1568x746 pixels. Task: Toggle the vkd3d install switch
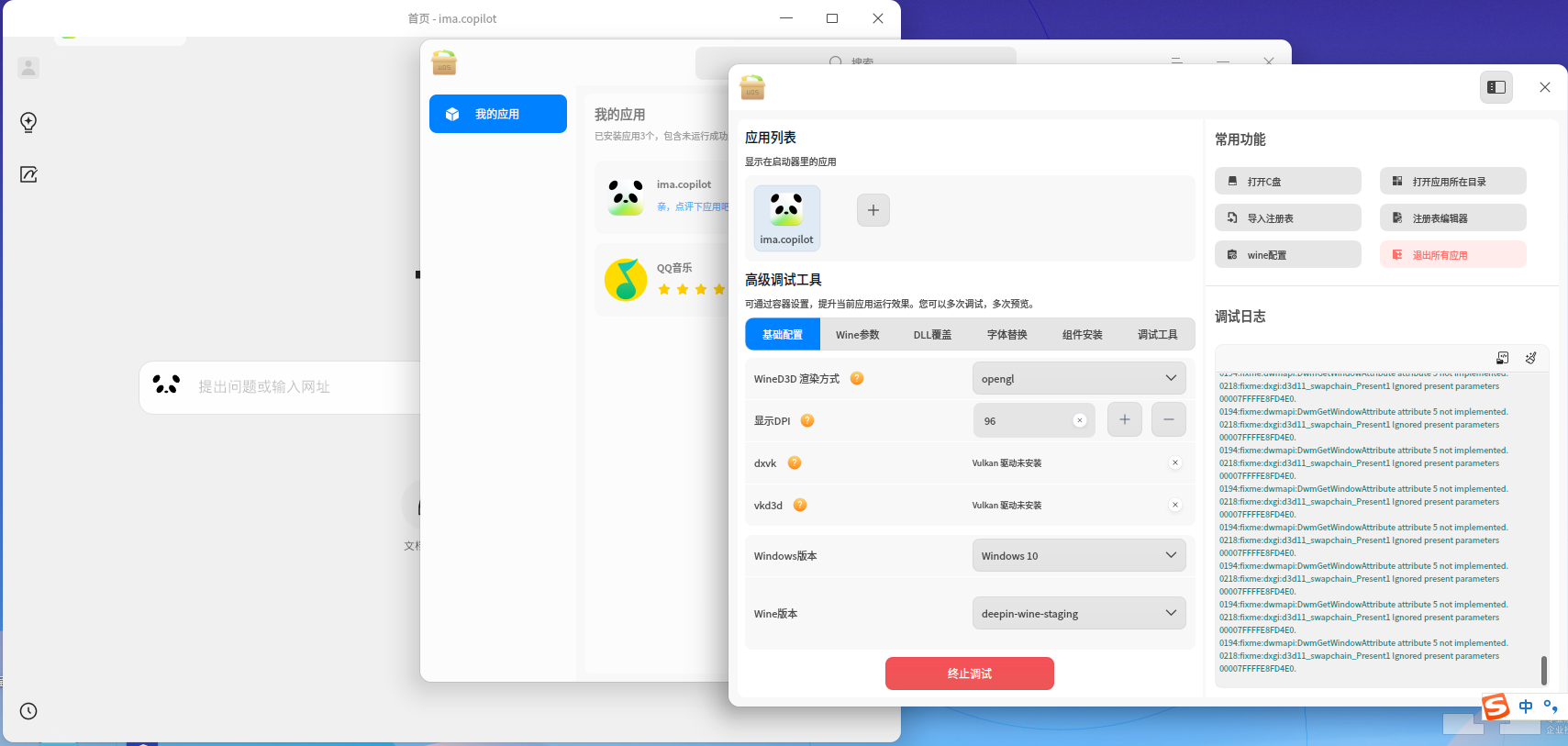point(1175,505)
